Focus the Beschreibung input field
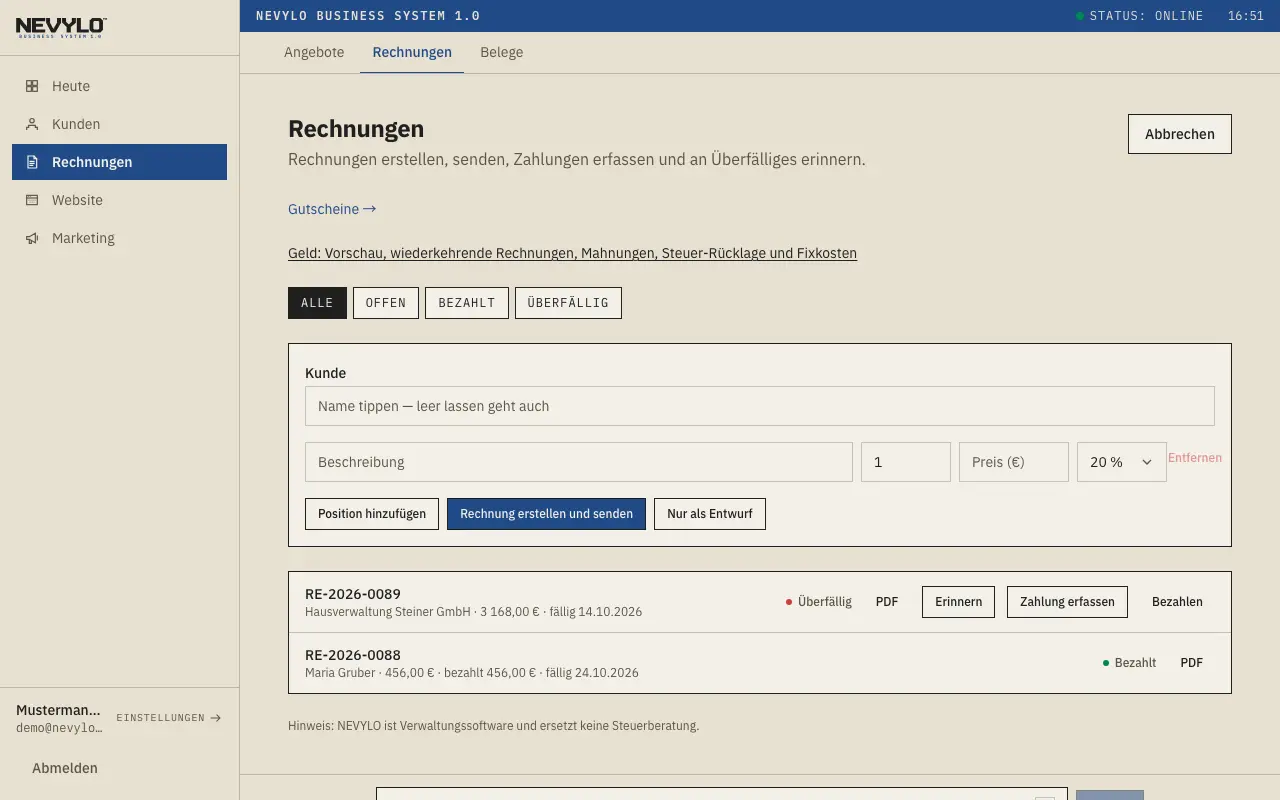 (579, 462)
